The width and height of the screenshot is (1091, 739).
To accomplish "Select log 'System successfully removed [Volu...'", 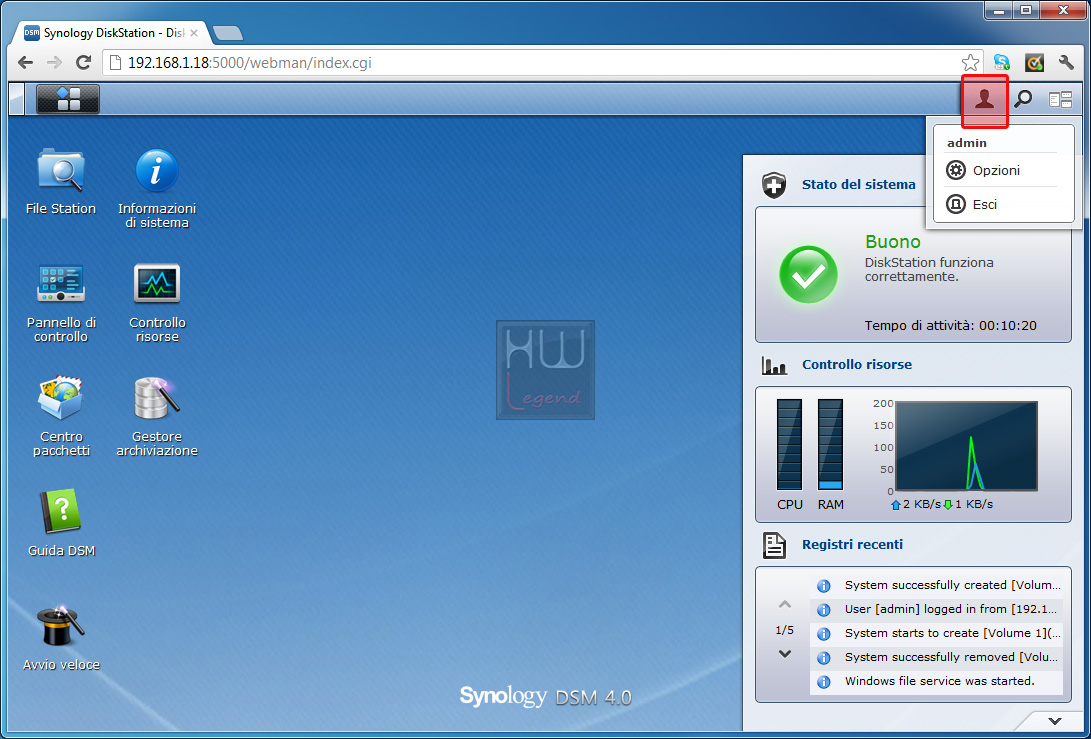I will tap(937, 657).
